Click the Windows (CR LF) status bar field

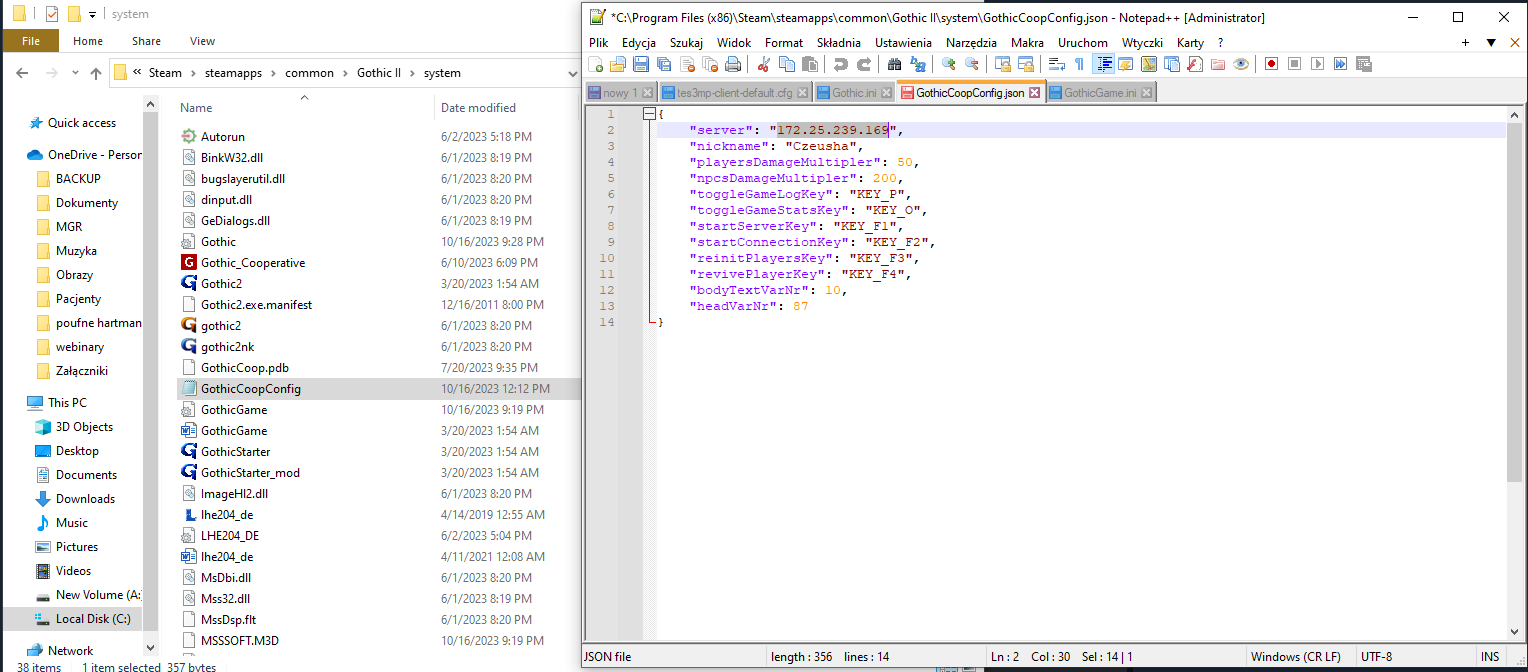[1297, 657]
